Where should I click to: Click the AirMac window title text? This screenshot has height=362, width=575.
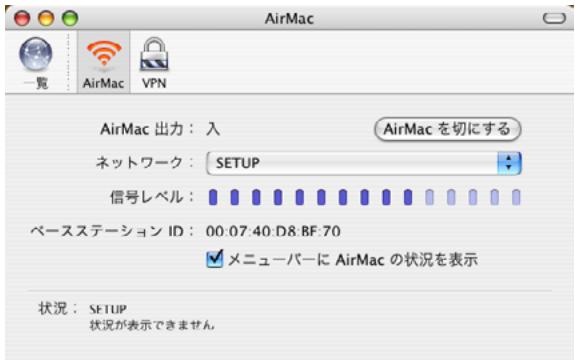click(x=289, y=18)
